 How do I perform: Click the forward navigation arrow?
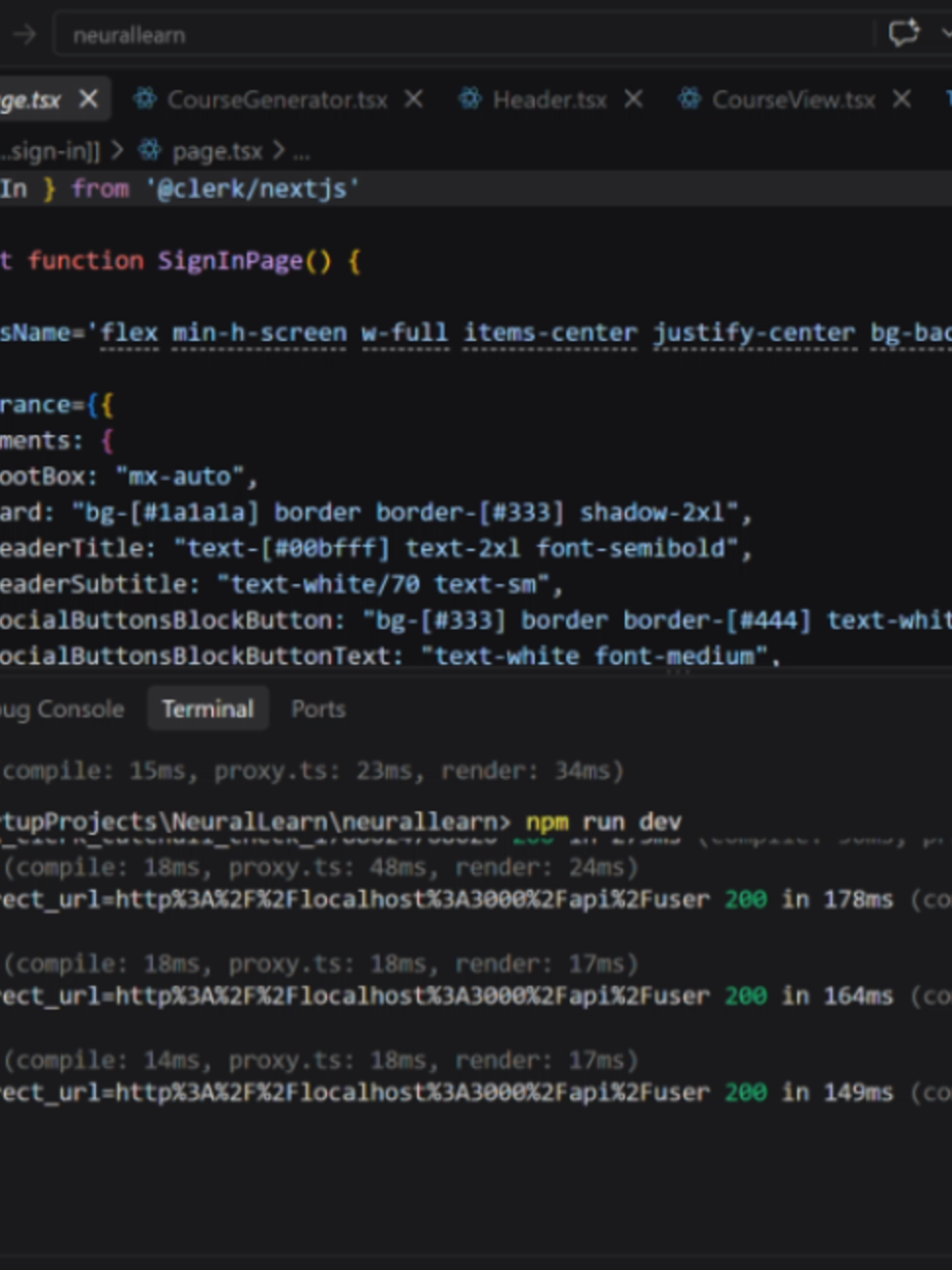[x=23, y=35]
